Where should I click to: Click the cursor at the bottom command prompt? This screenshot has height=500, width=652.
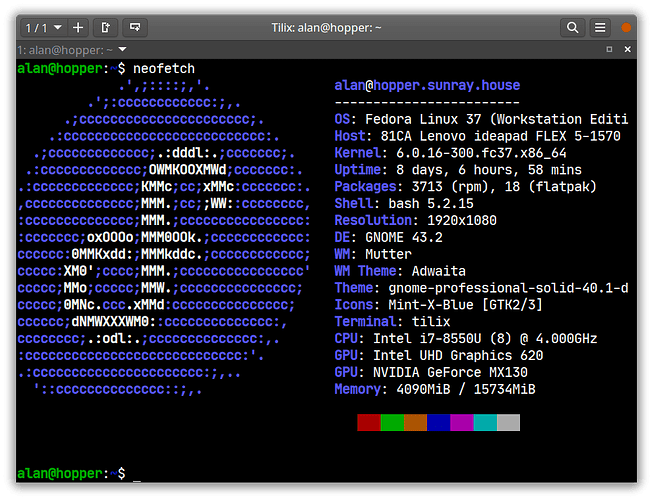[137, 473]
